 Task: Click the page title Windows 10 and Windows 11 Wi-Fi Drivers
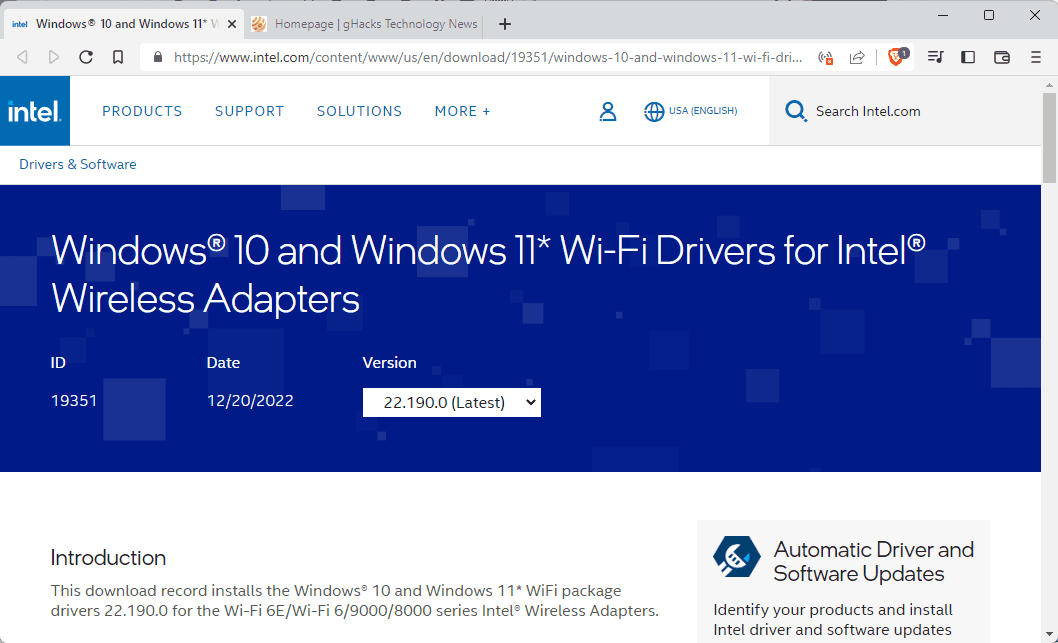pos(488,274)
